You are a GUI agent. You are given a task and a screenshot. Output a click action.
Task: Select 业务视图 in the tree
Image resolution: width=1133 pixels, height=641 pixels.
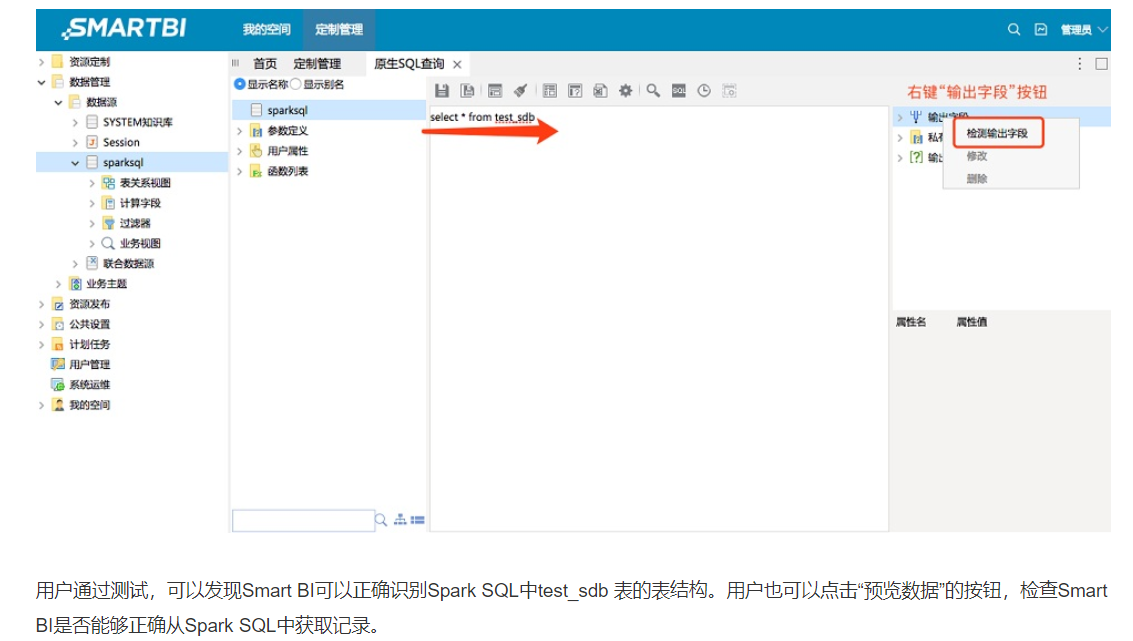click(x=140, y=244)
